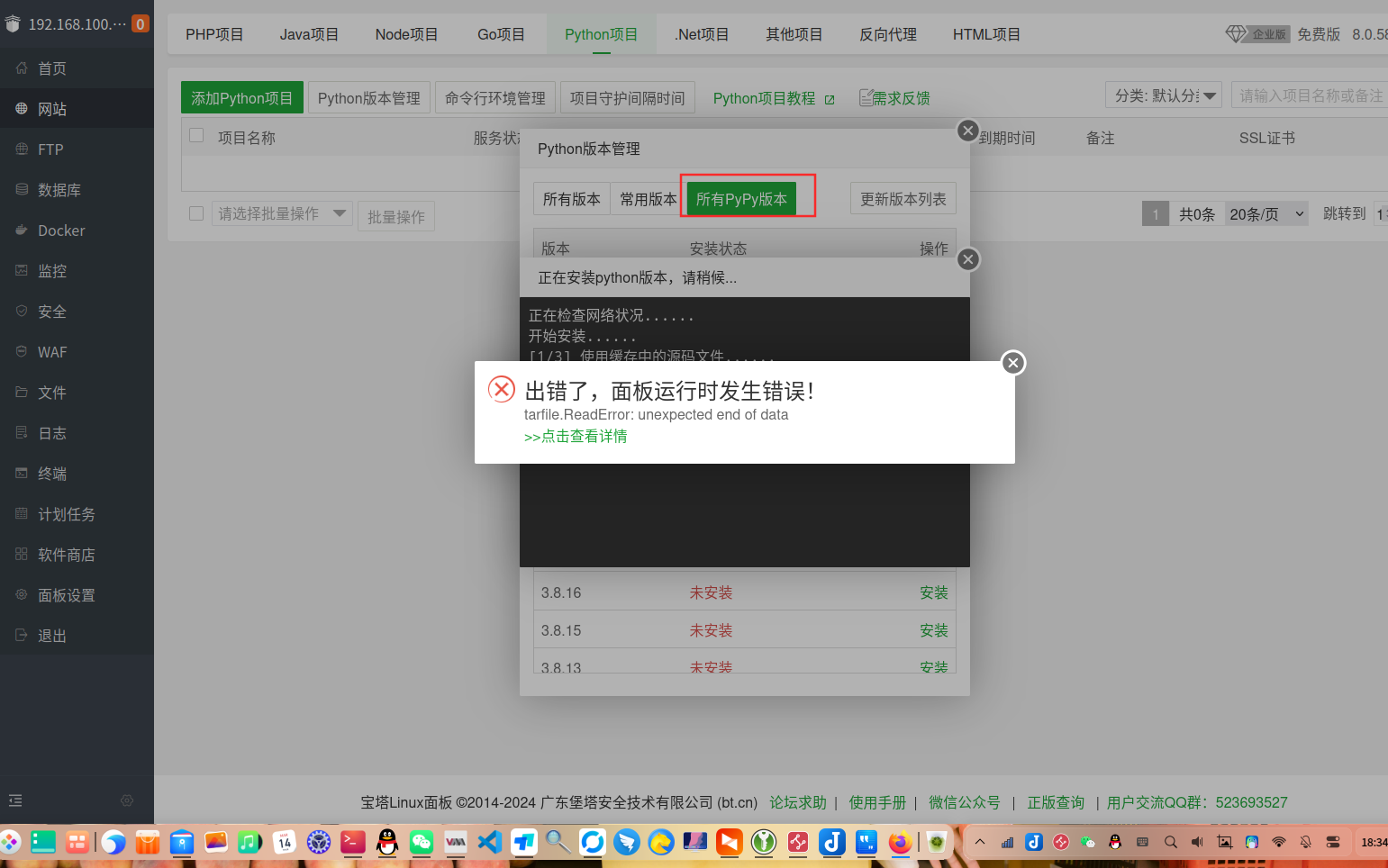Viewport: 1388px width, 868px height.
Task: Open the 反向代理 tab
Action: coord(888,34)
